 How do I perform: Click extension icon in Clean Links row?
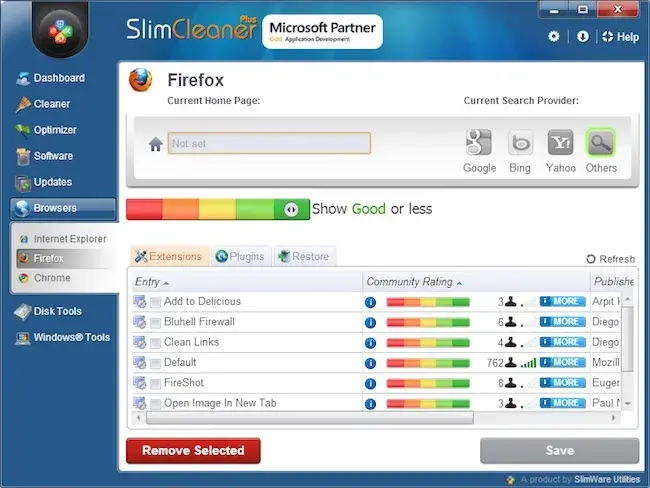coord(140,342)
